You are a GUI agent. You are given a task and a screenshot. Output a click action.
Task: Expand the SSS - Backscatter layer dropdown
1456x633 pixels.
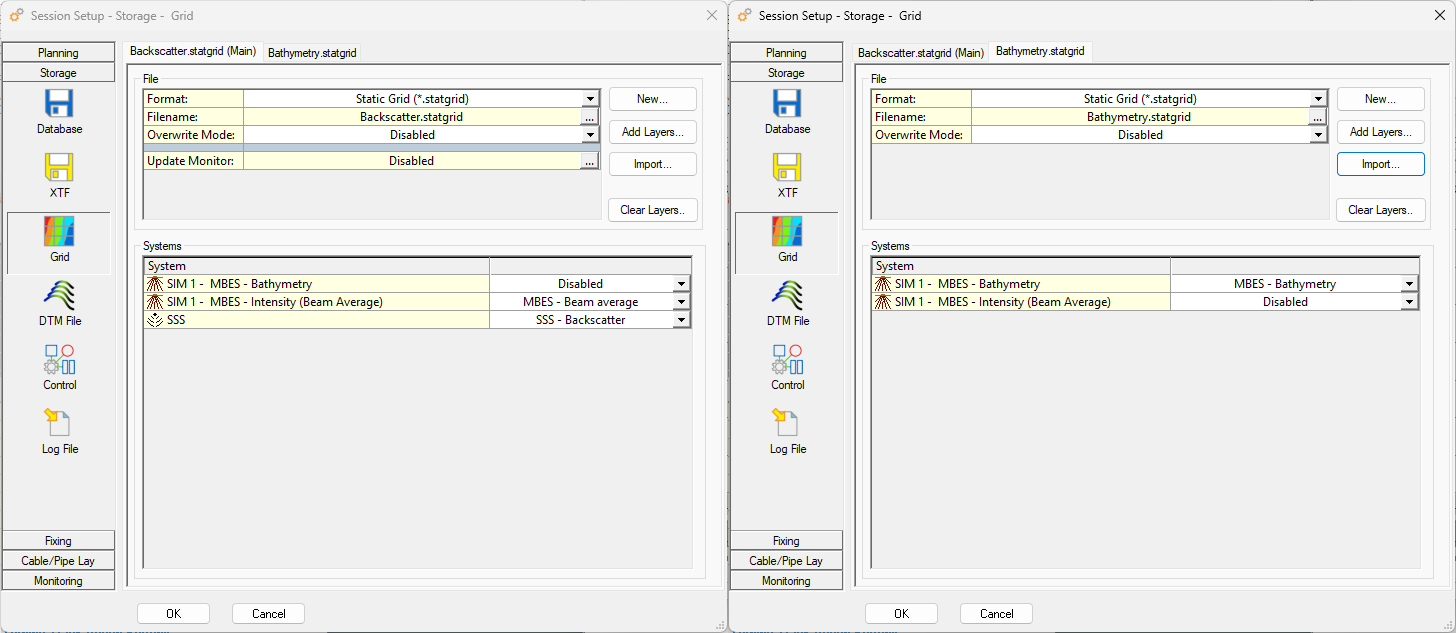coord(682,320)
